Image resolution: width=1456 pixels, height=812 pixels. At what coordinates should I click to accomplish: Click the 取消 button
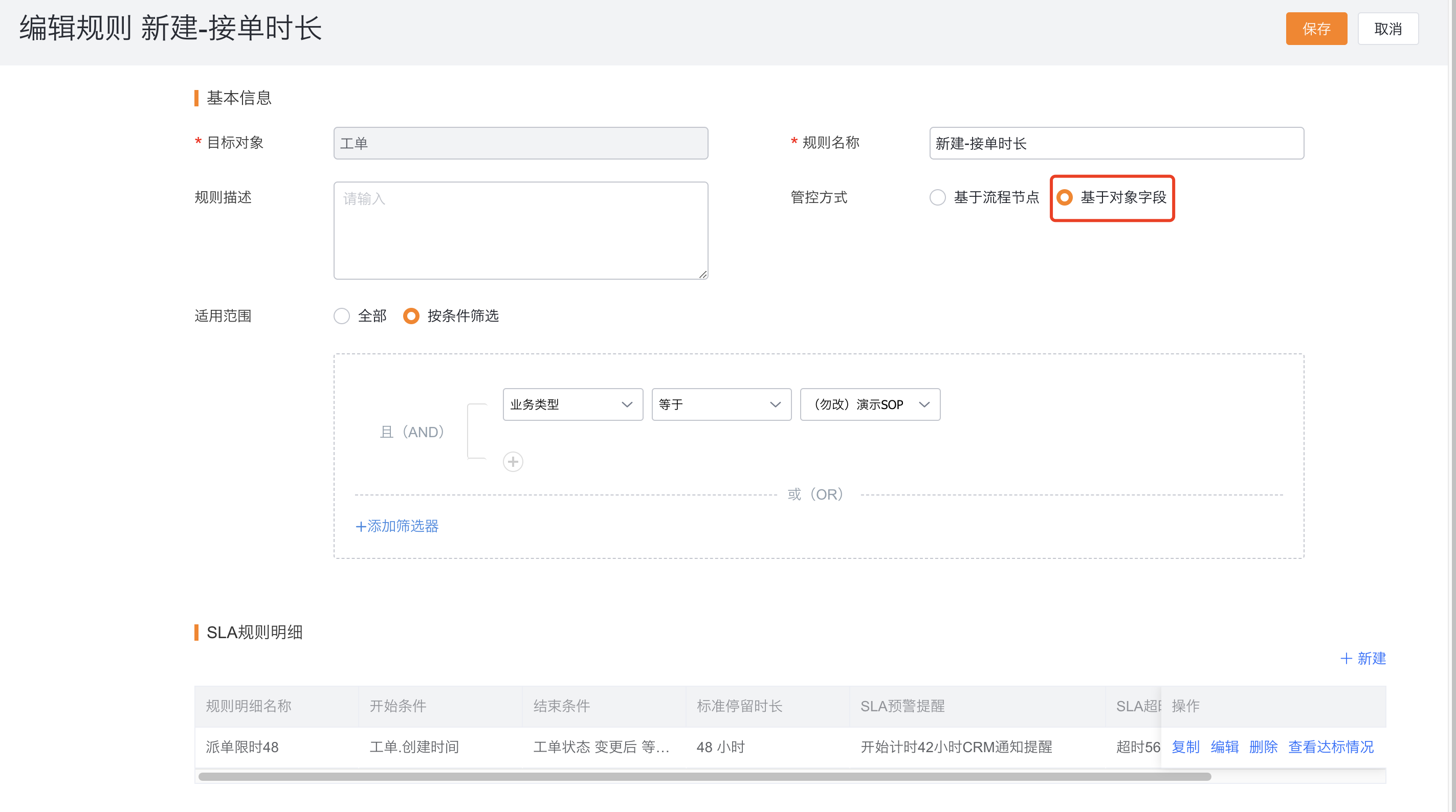(x=1387, y=29)
